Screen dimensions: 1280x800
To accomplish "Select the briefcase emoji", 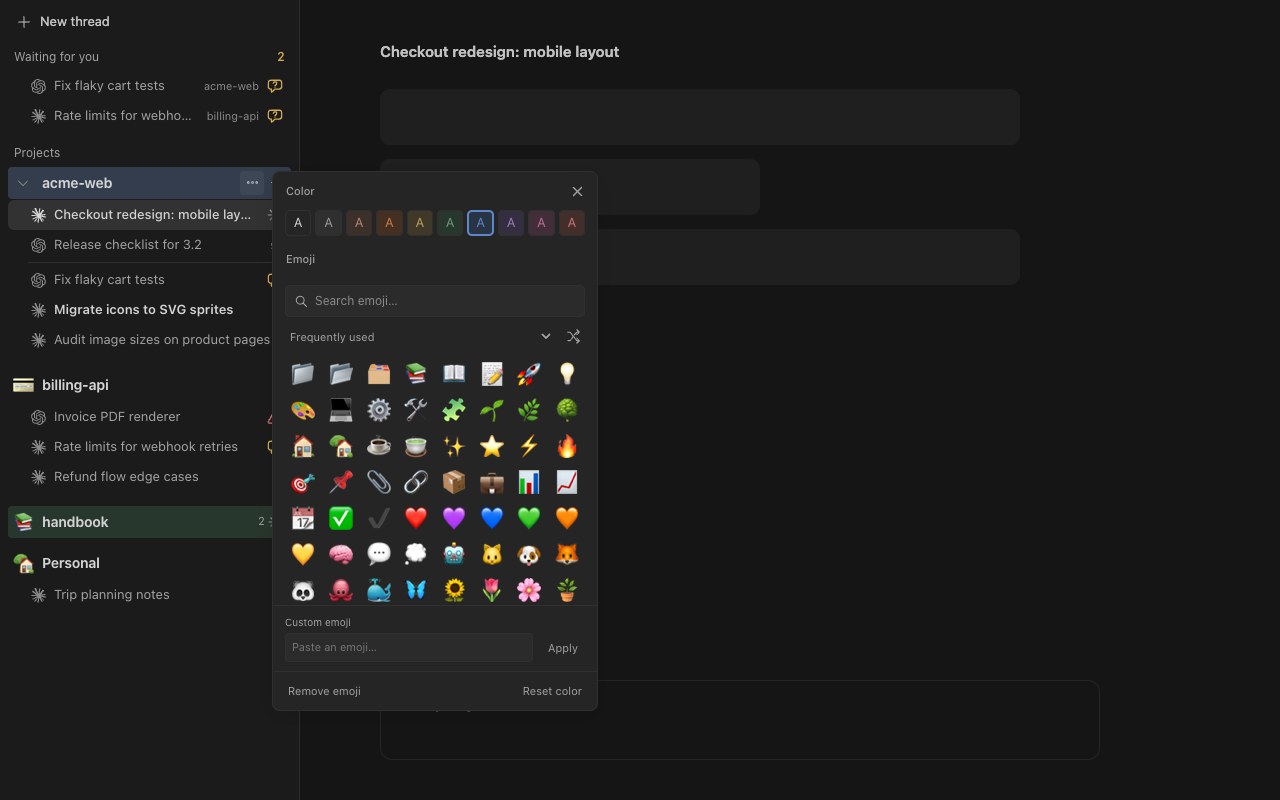I will point(491,482).
